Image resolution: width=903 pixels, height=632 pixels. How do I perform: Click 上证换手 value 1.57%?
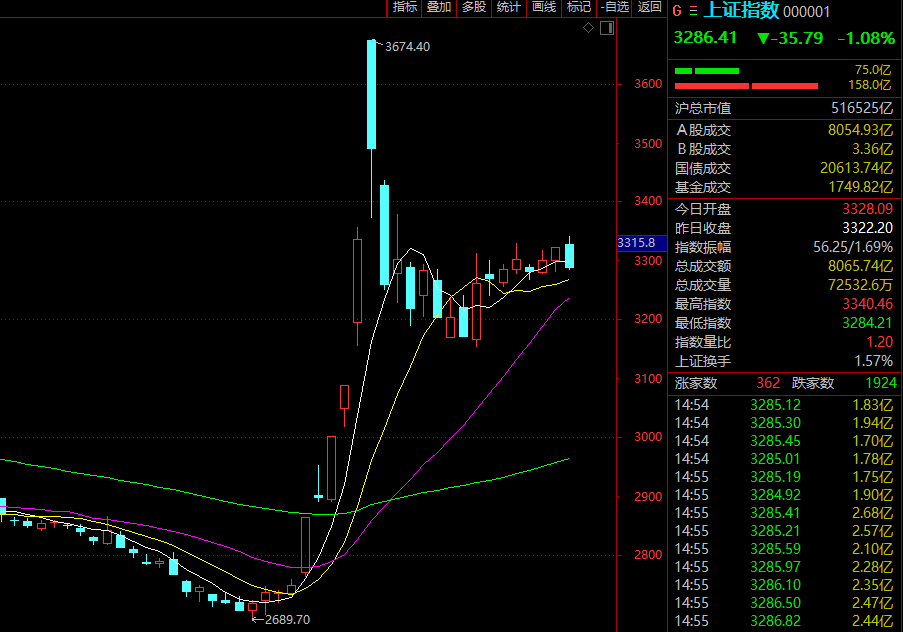click(874, 361)
